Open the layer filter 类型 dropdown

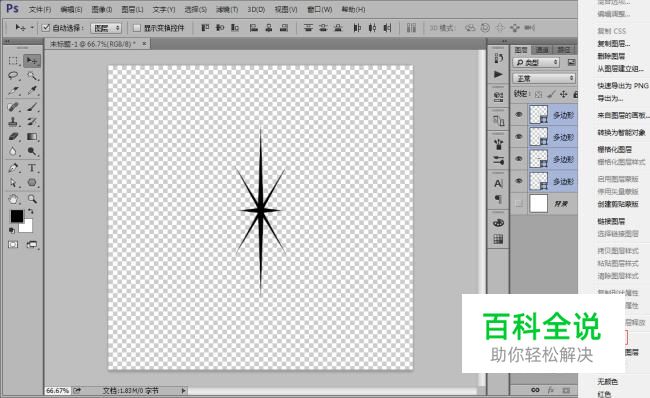(x=536, y=63)
